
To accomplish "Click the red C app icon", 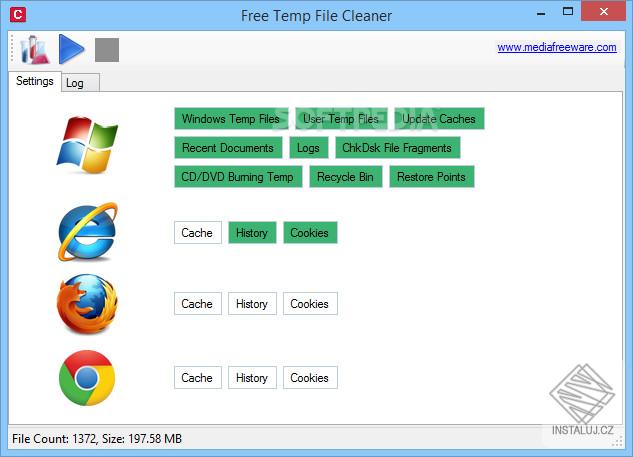I will tap(18, 15).
